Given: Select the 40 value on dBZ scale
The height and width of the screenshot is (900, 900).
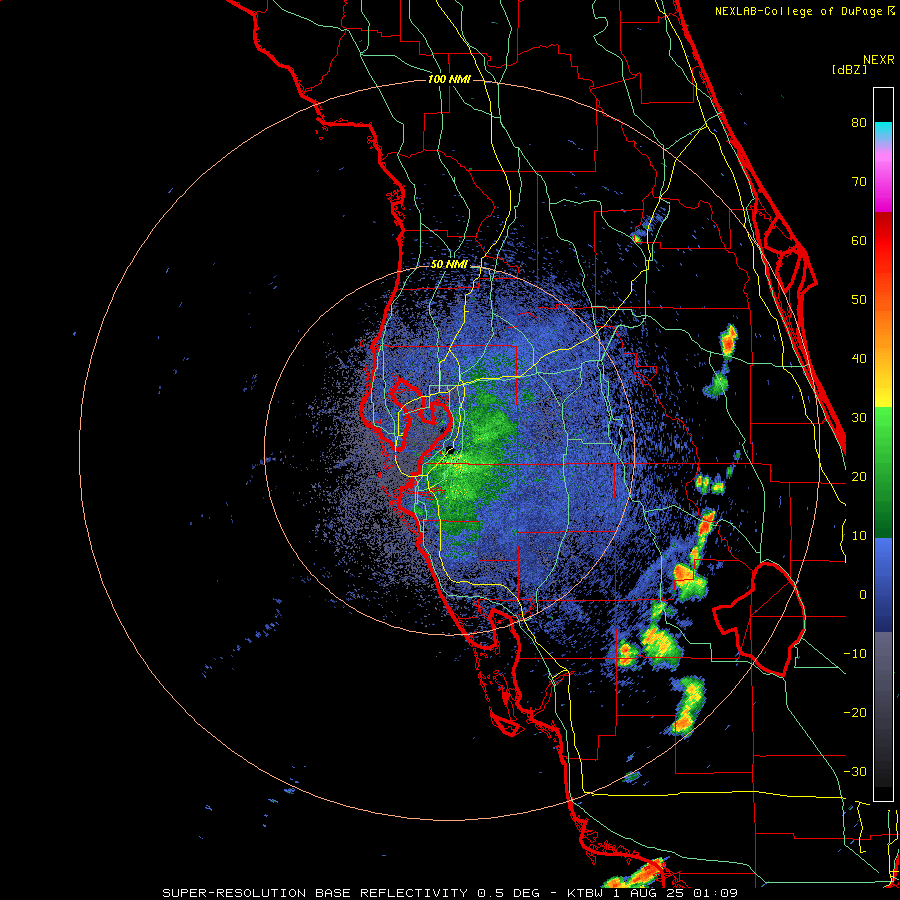Looking at the screenshot, I should pos(859,359).
